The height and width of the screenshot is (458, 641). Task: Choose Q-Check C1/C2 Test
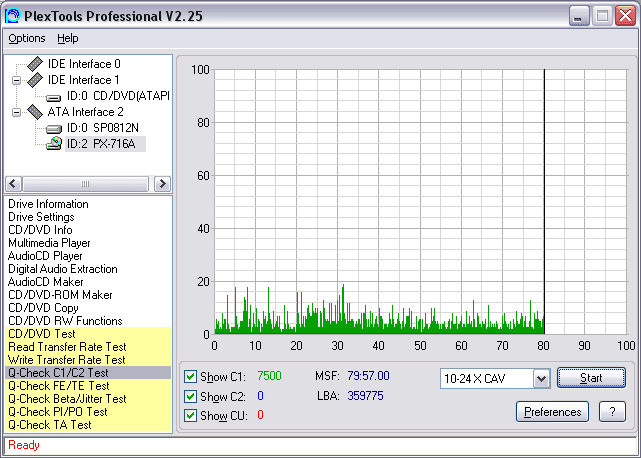click(88, 373)
